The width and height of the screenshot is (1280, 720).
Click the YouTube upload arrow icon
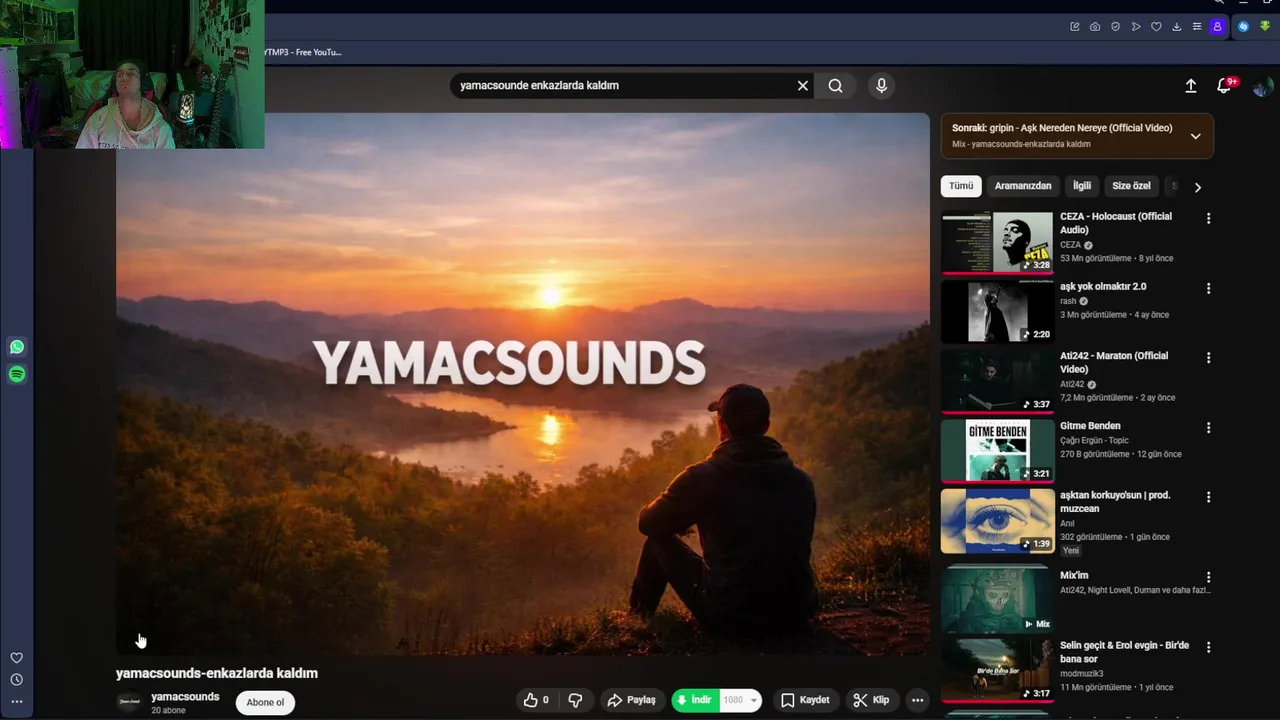(1191, 86)
